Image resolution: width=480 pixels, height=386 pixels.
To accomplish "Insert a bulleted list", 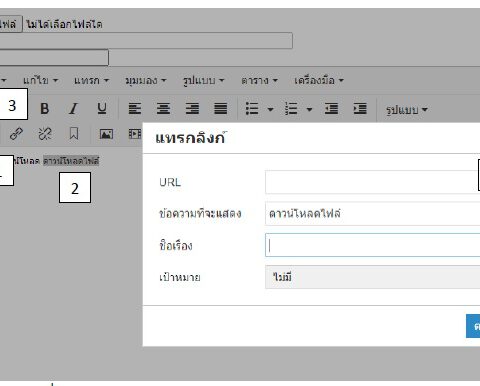I will (x=252, y=109).
